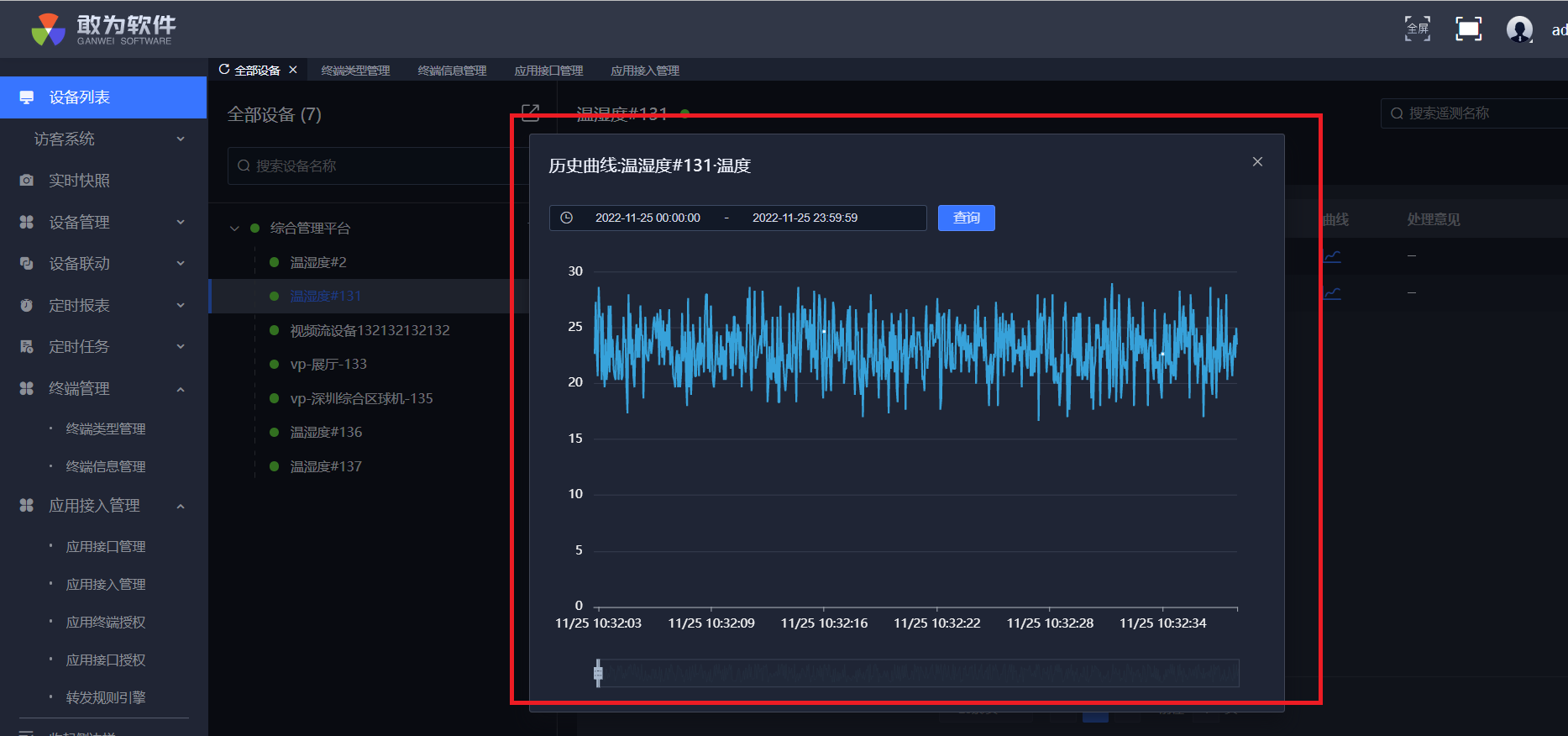The width and height of the screenshot is (1568, 736).
Task: Click the 查询 query button
Action: pos(966,218)
